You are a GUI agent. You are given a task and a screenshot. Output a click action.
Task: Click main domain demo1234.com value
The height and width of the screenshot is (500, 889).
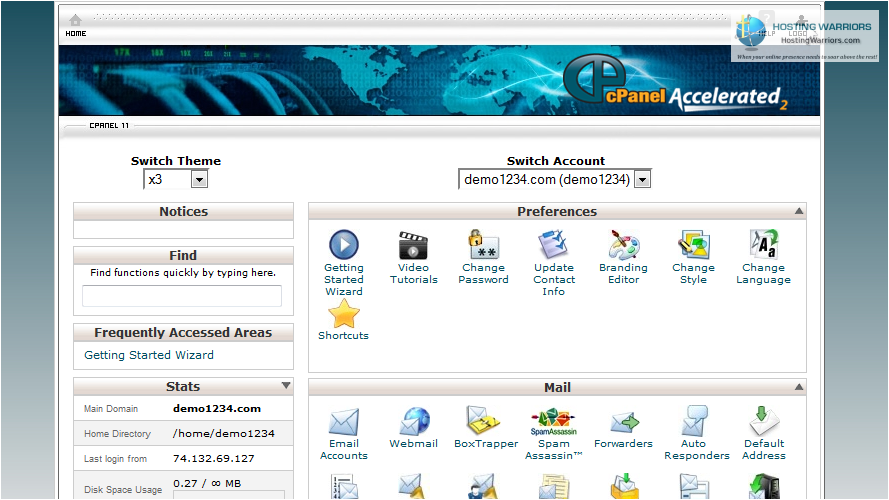[217, 409]
